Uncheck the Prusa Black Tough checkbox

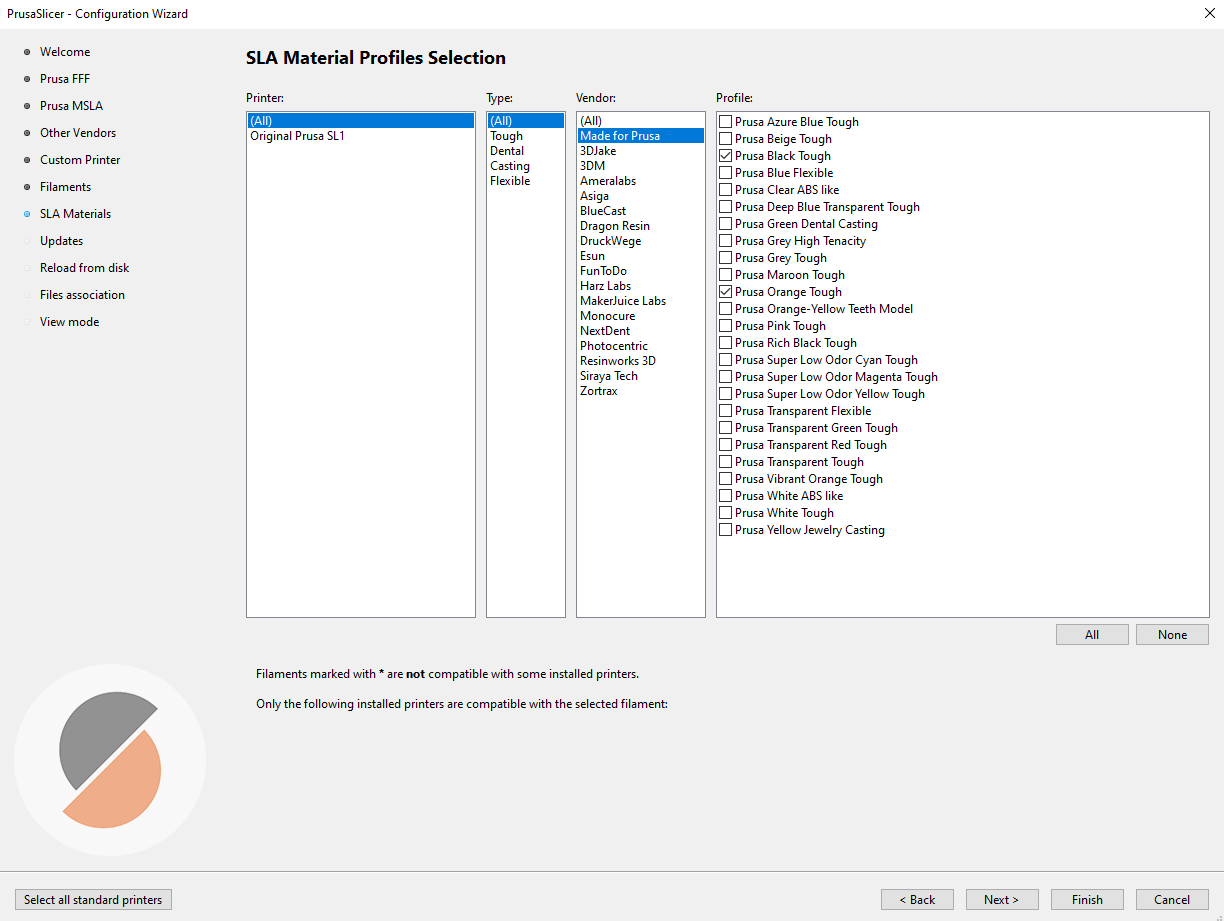725,156
